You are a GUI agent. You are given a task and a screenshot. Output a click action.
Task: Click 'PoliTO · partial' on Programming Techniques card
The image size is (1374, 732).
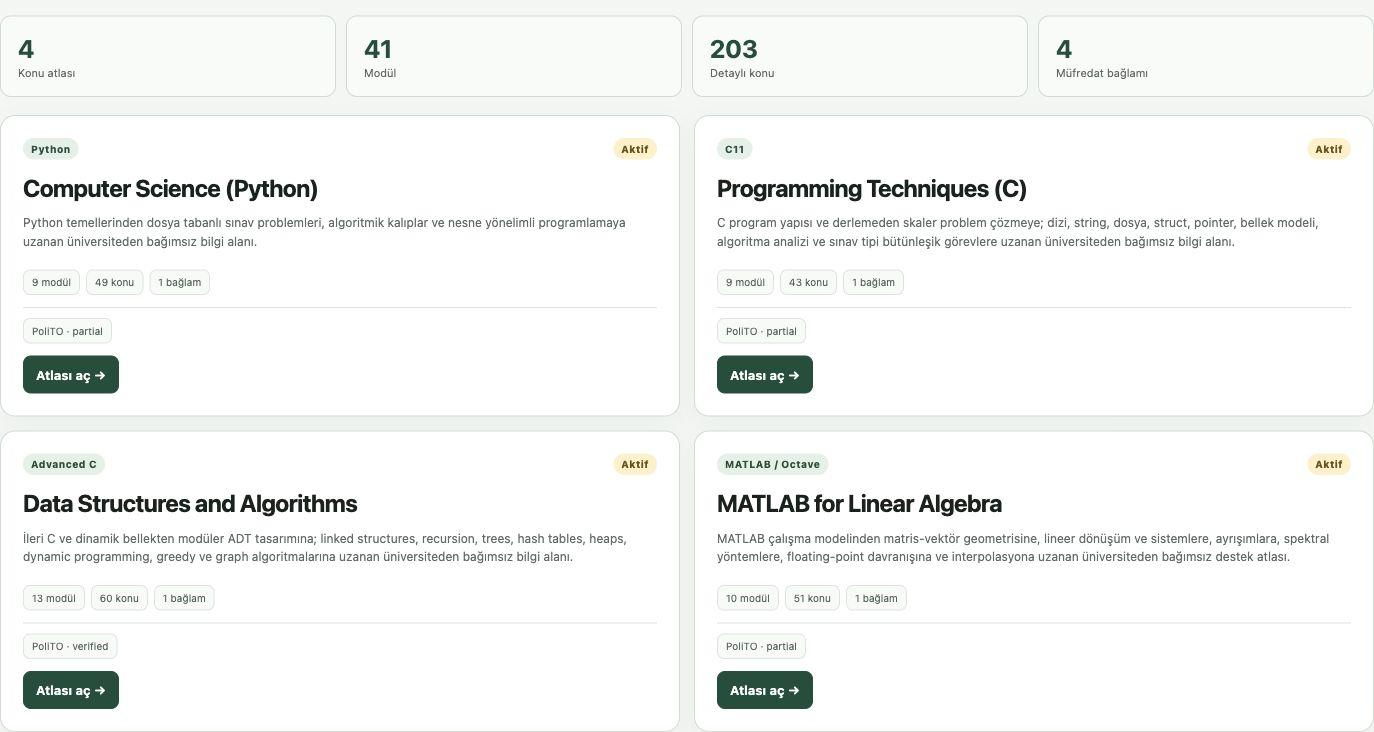(761, 331)
